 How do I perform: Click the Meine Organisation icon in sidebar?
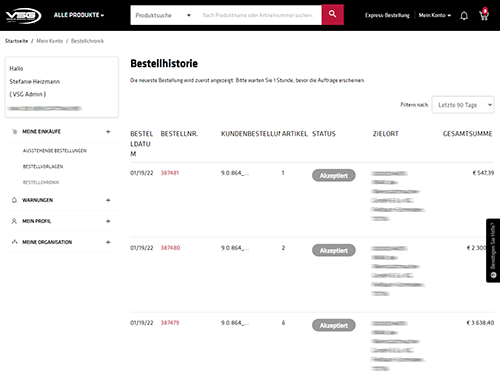point(14,242)
